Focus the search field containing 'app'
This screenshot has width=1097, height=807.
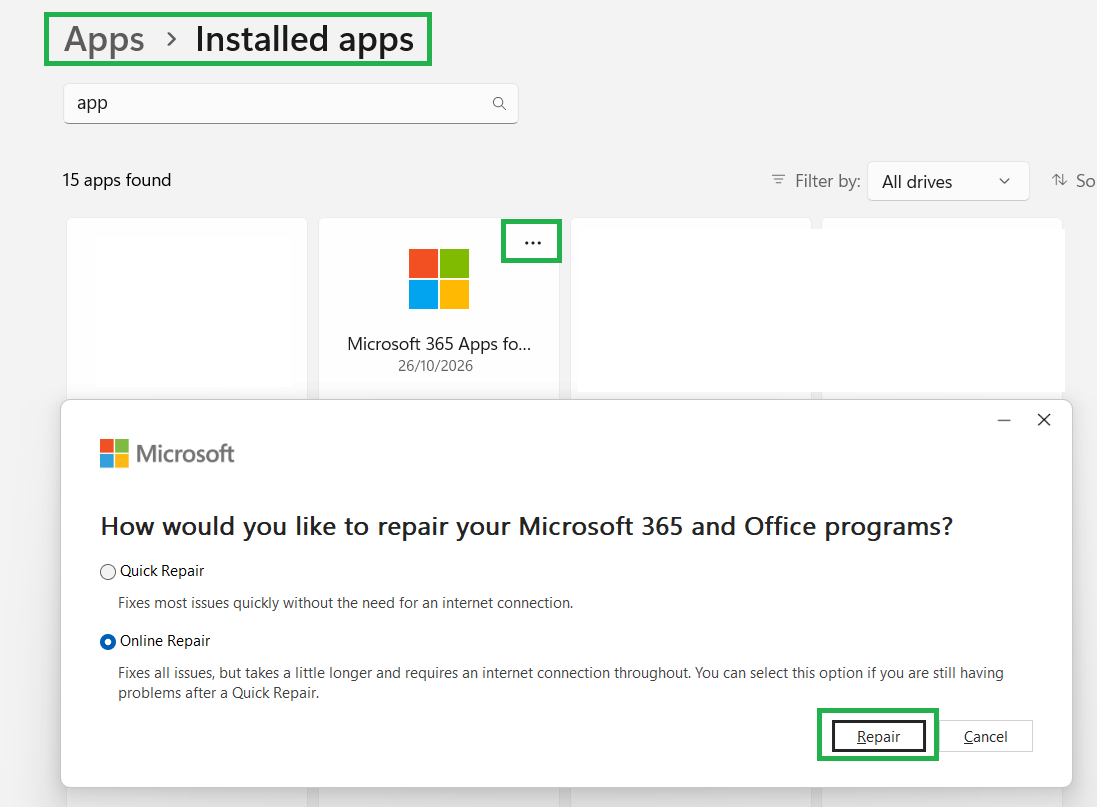(290, 104)
